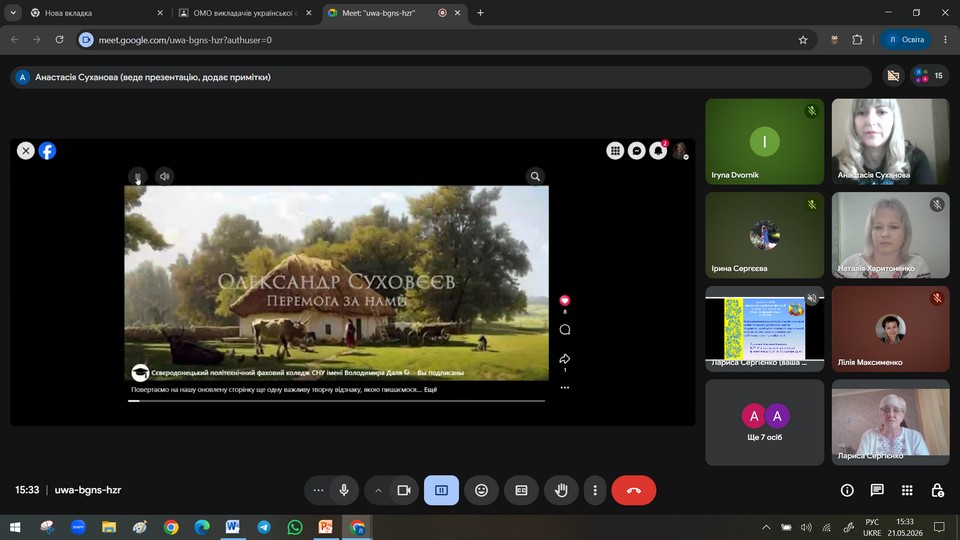Open chat with everyone panel
960x540 pixels.
[x=877, y=490]
